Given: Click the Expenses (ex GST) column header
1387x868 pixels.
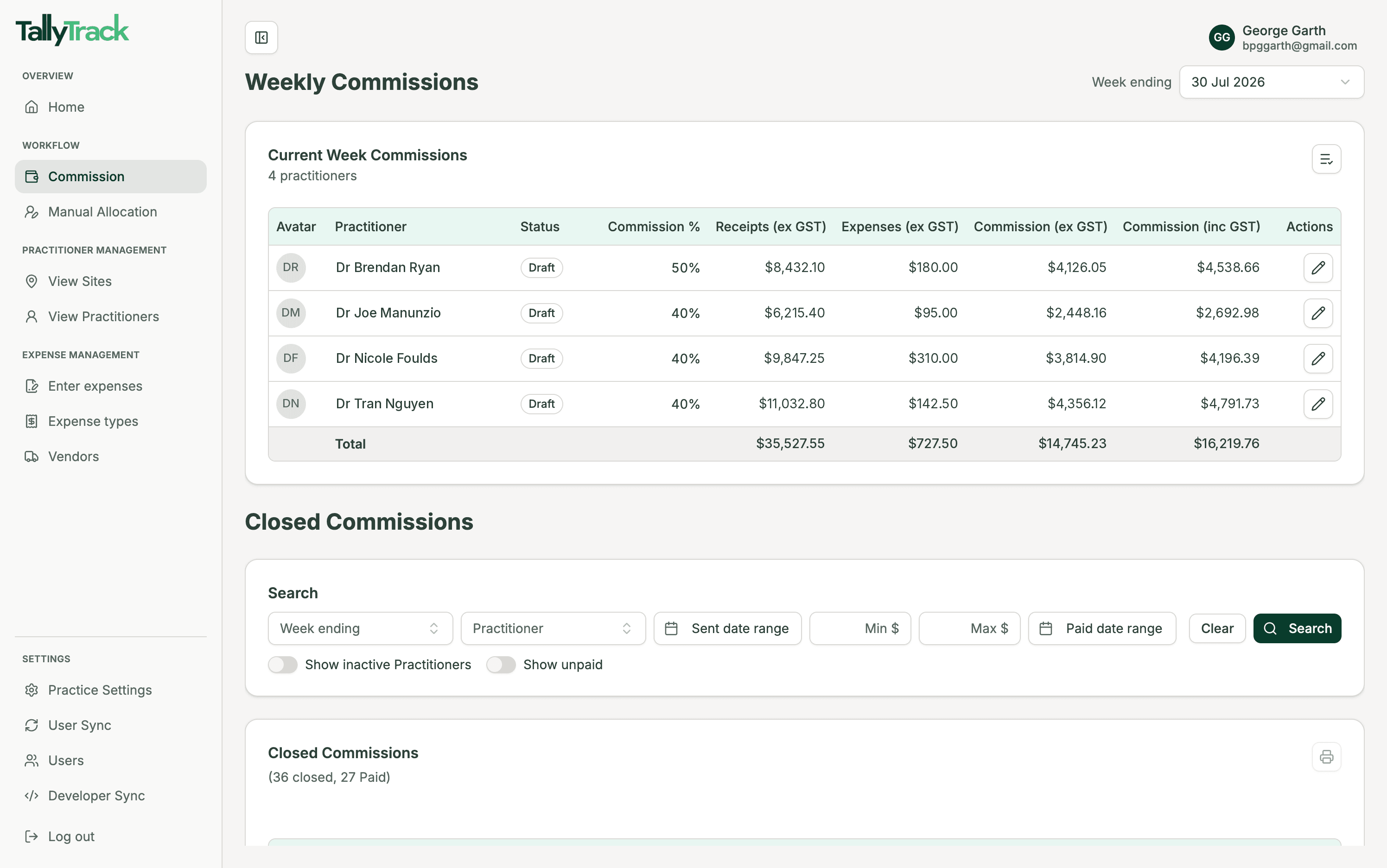Looking at the screenshot, I should pos(900,227).
